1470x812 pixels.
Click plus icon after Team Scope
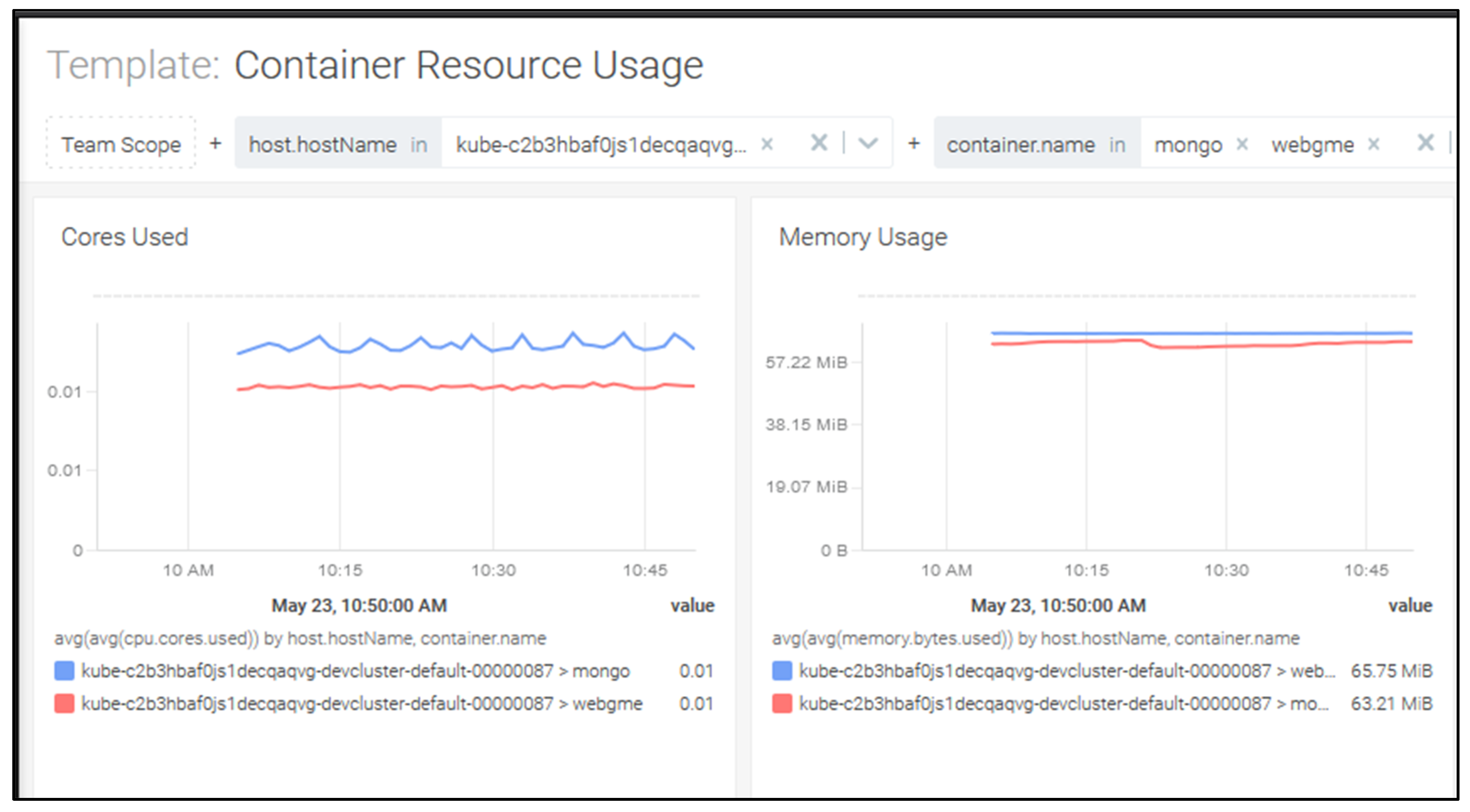coord(215,143)
